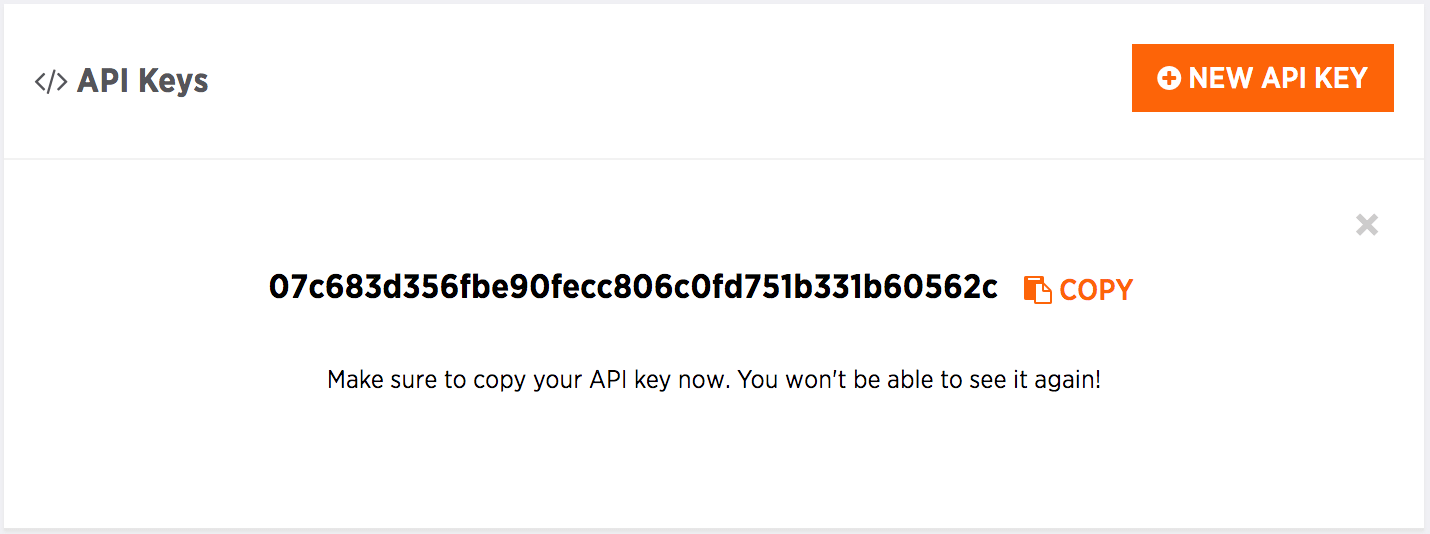Click the orange clipboard copy icon
Viewport: 1430px width, 534px height.
(1037, 290)
